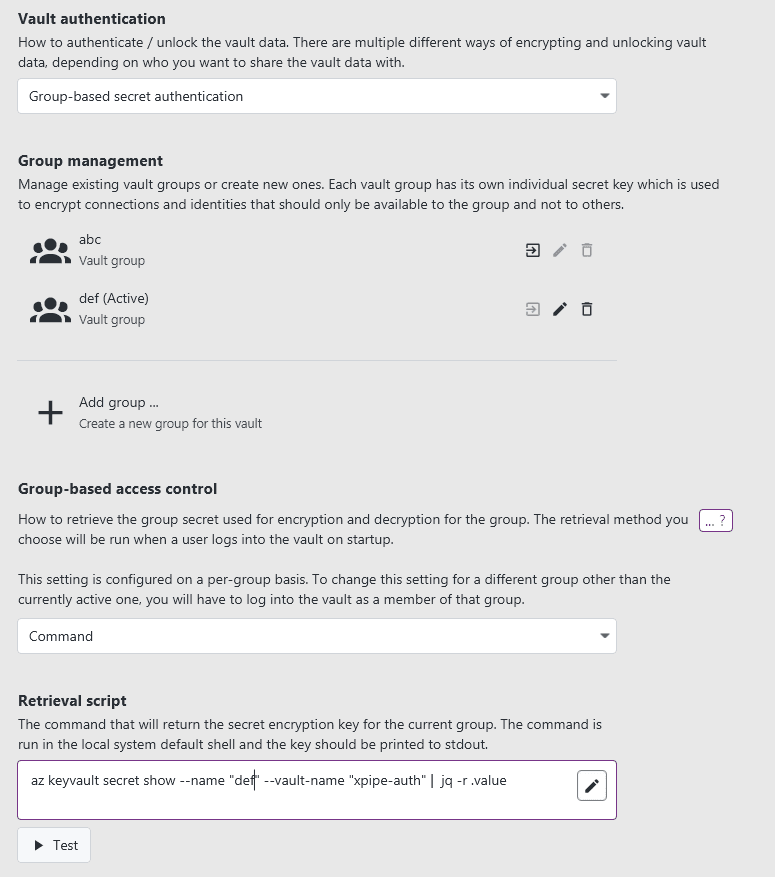
Task: Click the abc group people icon
Action: click(x=50, y=251)
